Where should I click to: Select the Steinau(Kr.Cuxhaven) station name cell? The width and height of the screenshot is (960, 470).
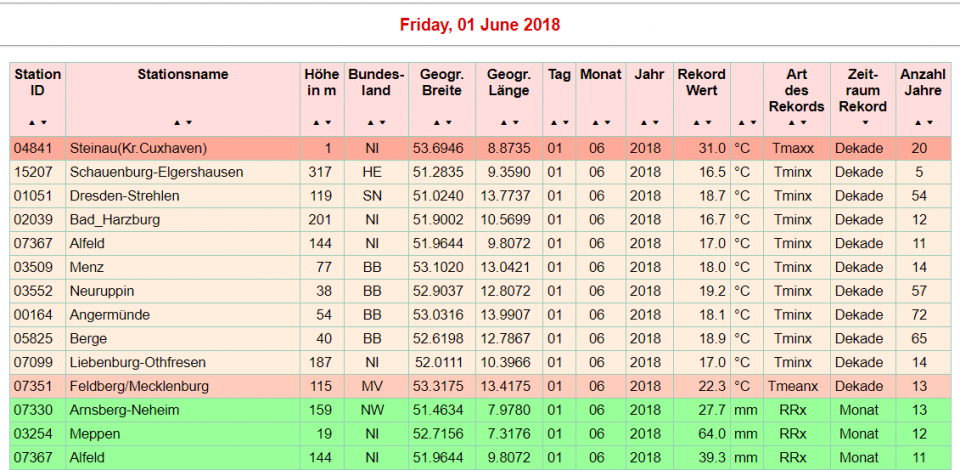(138, 148)
